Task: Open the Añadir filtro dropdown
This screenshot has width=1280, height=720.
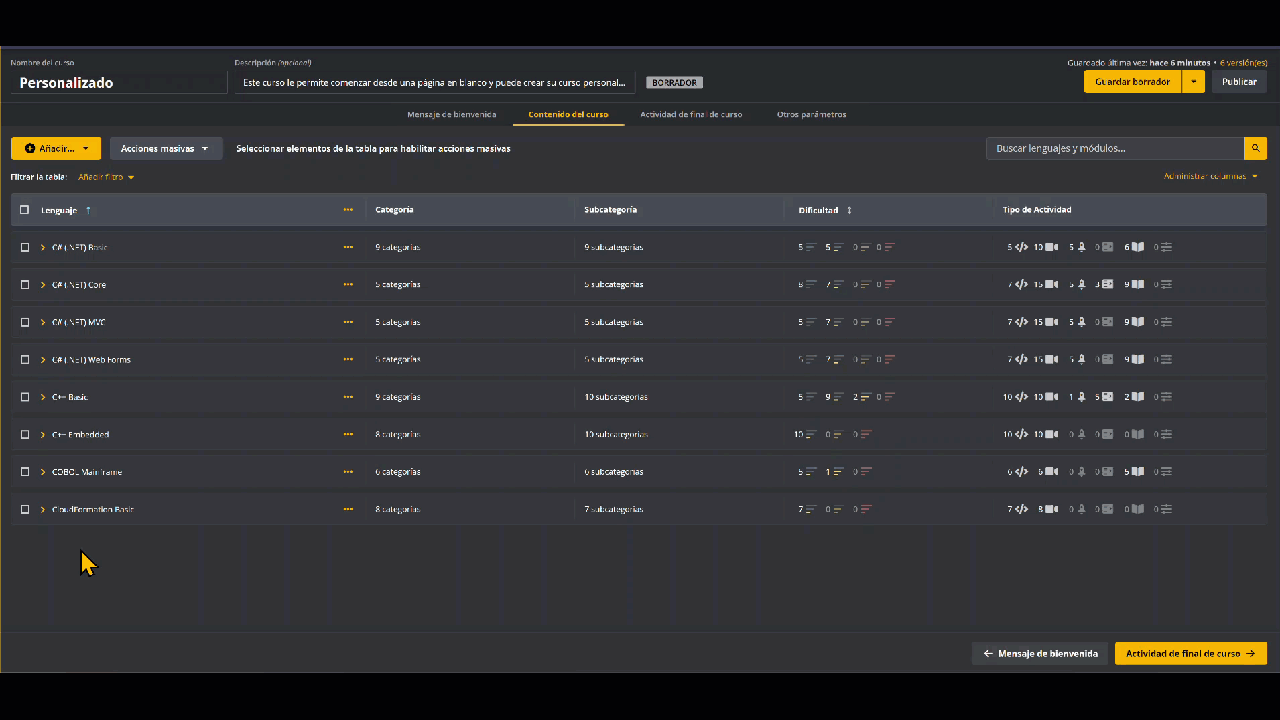Action: pos(106,177)
